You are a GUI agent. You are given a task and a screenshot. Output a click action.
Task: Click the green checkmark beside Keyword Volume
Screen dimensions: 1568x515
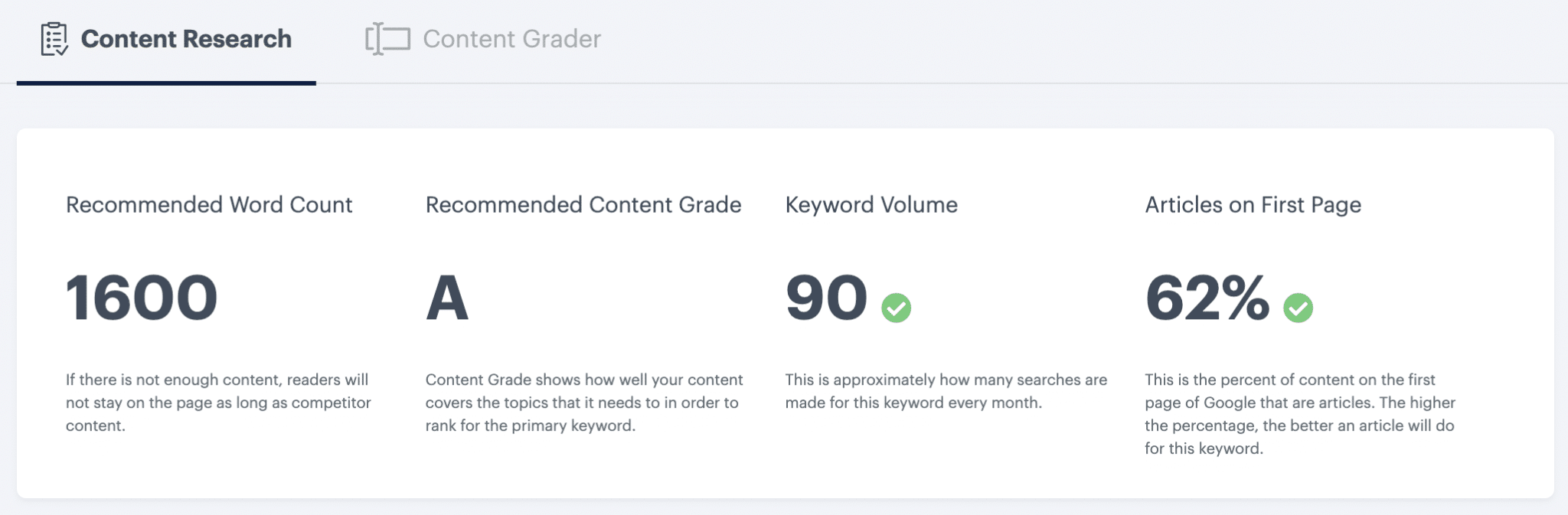tap(897, 309)
